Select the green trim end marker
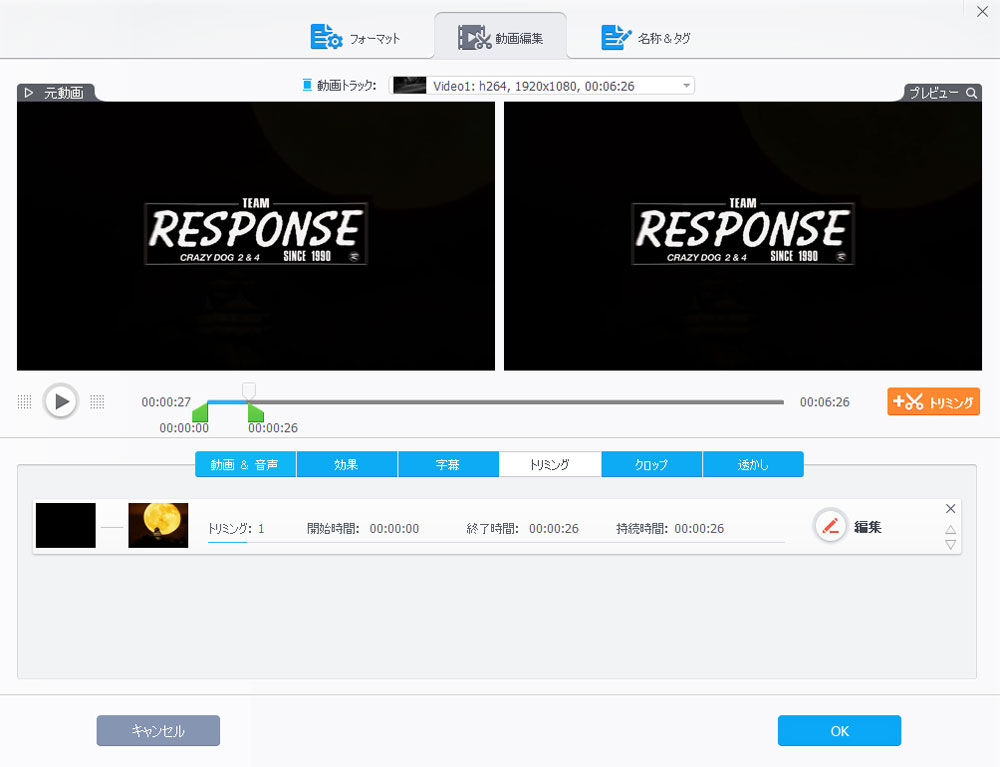Viewport: 1000px width, 767px height. [256, 412]
